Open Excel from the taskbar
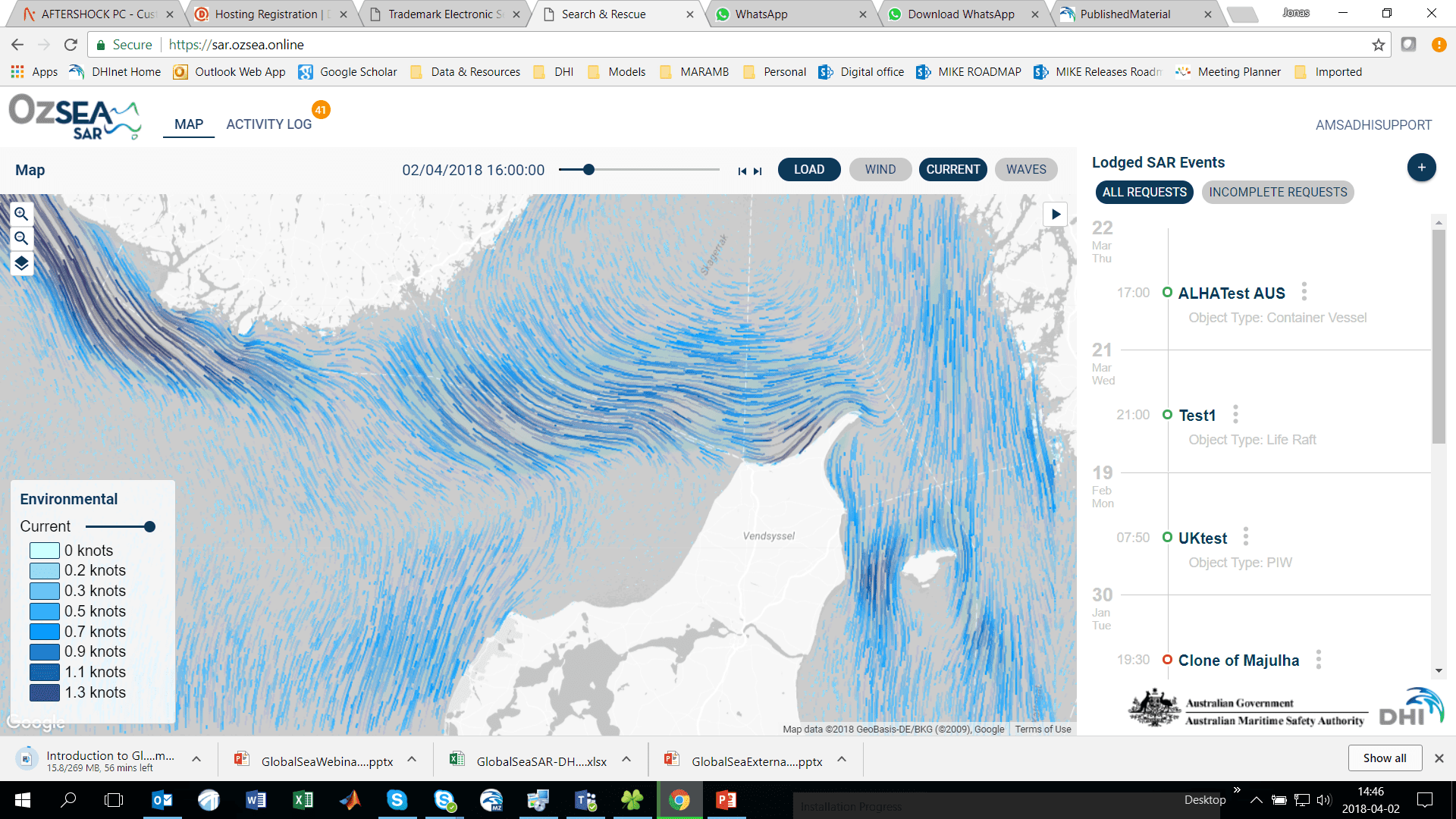This screenshot has width=1456, height=819. [x=303, y=800]
